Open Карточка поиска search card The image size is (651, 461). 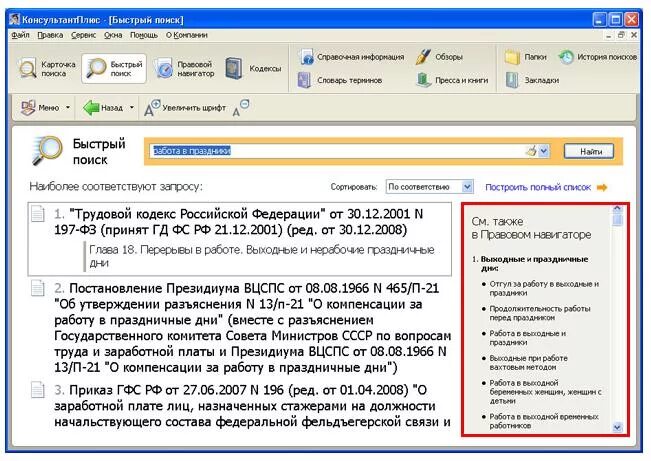tap(48, 69)
